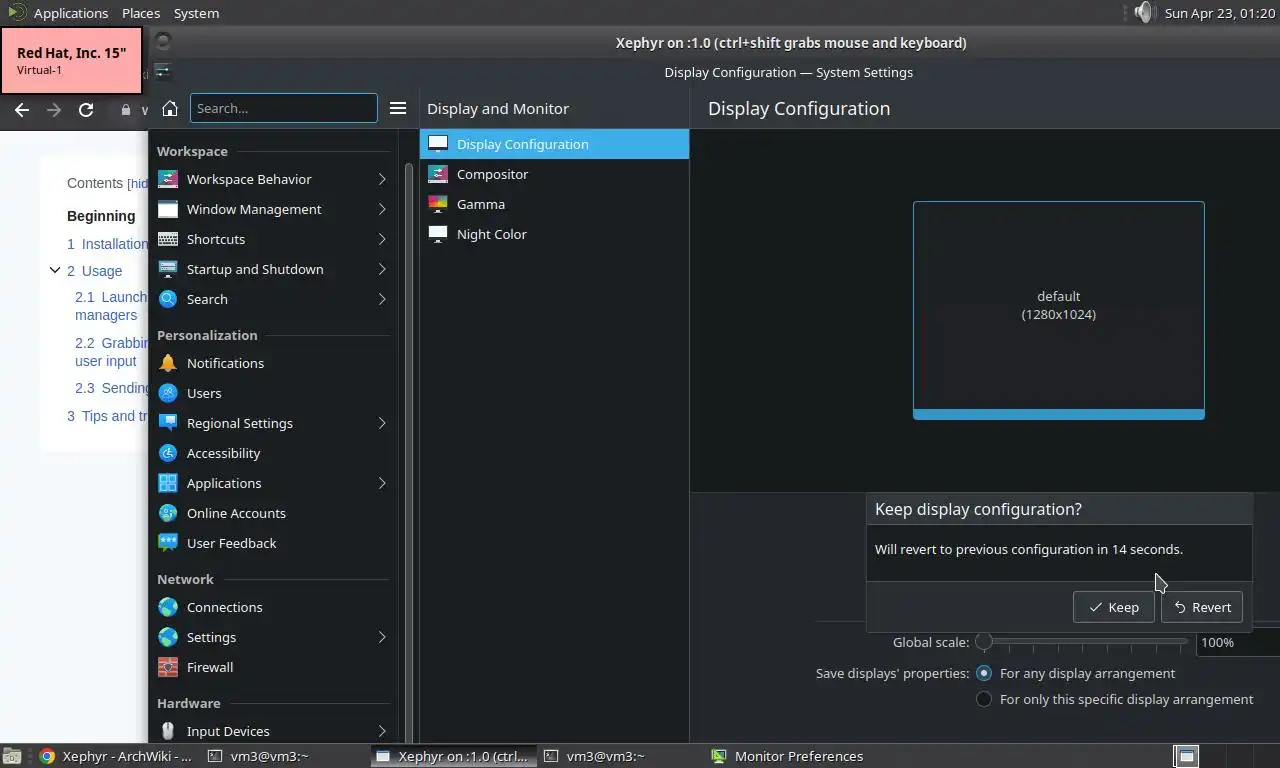The image size is (1280, 768).
Task: Select Display Configuration in module list
Action: [x=554, y=144]
